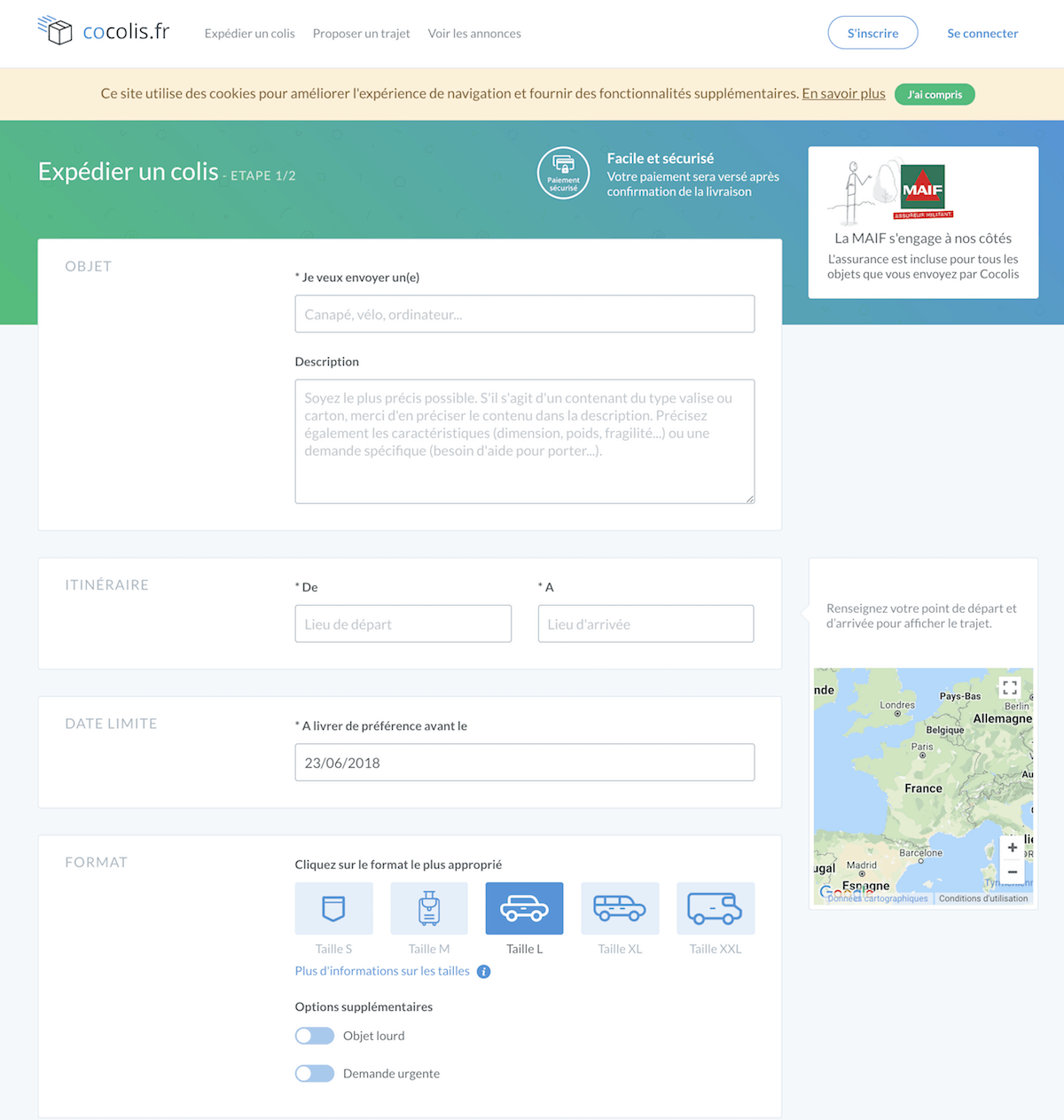Image resolution: width=1064 pixels, height=1120 pixels.
Task: Accept cookies with J'ai compris
Action: 935,94
